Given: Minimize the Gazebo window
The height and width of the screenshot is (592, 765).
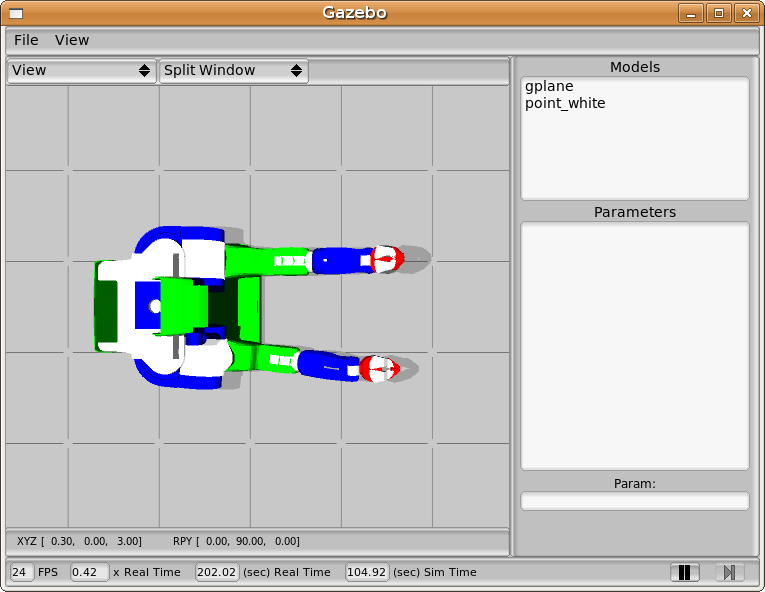Looking at the screenshot, I should (x=690, y=13).
